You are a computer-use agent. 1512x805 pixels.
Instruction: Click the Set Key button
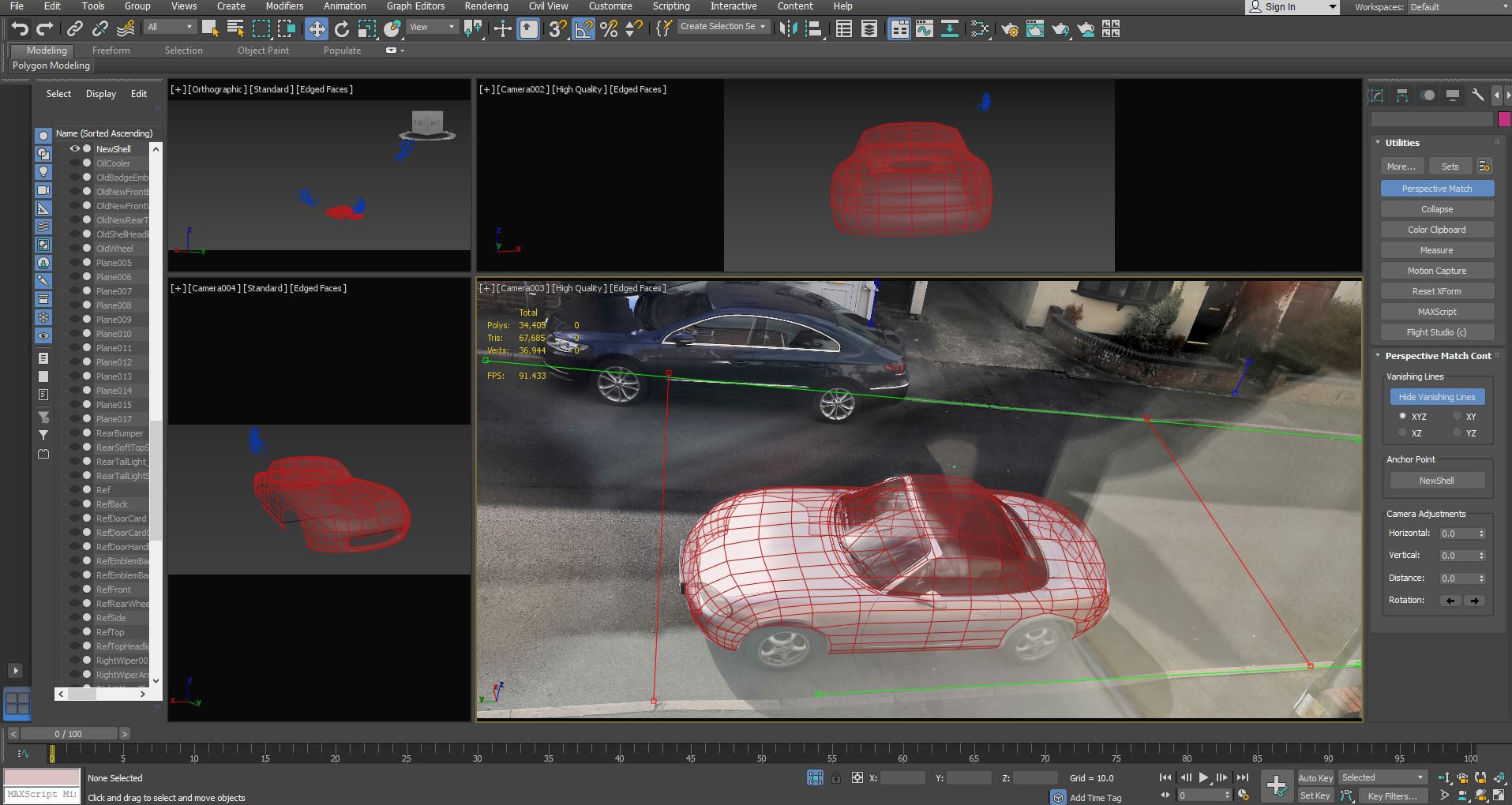pyautogui.click(x=1315, y=796)
